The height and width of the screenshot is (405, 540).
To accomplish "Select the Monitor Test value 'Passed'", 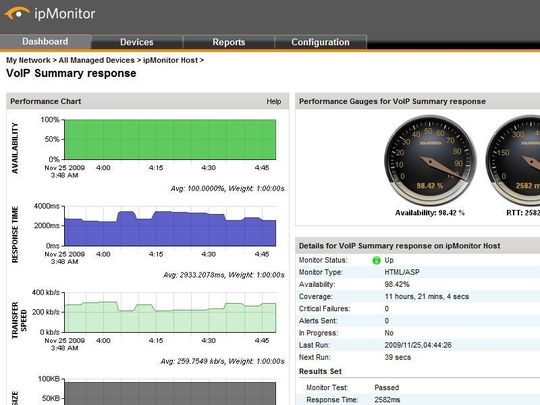I will (386, 388).
